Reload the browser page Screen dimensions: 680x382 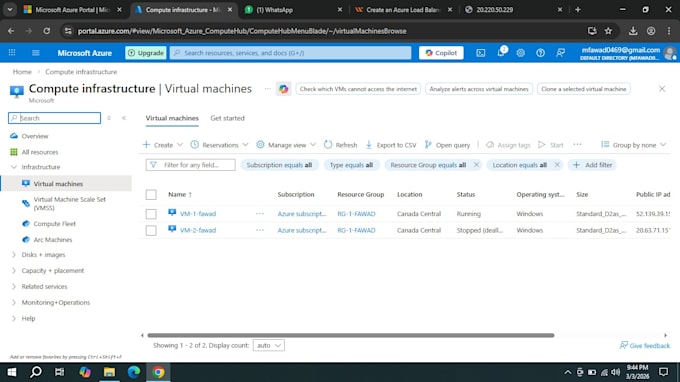[x=46, y=31]
